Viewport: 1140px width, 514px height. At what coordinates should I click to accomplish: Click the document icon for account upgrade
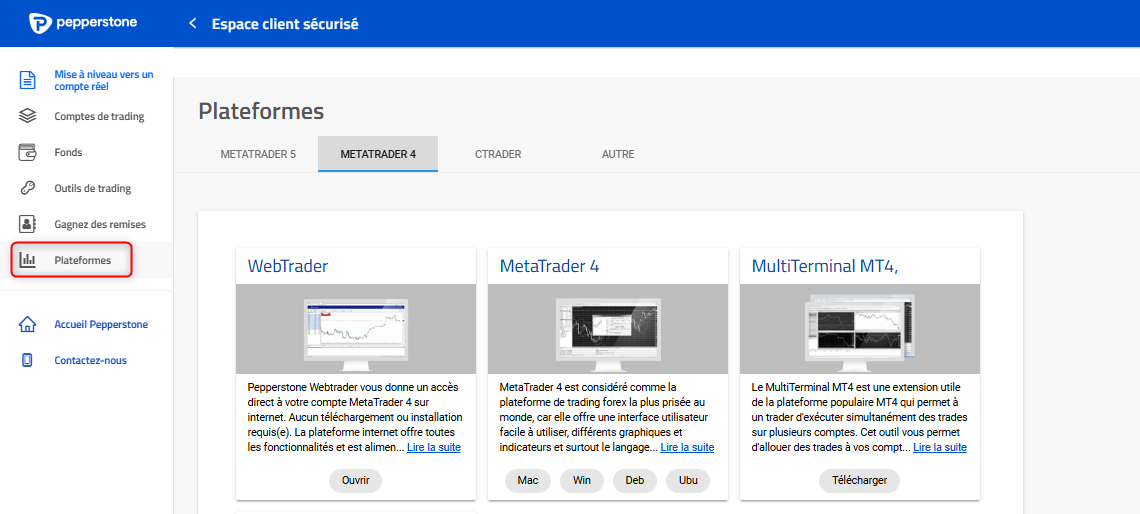tap(27, 80)
